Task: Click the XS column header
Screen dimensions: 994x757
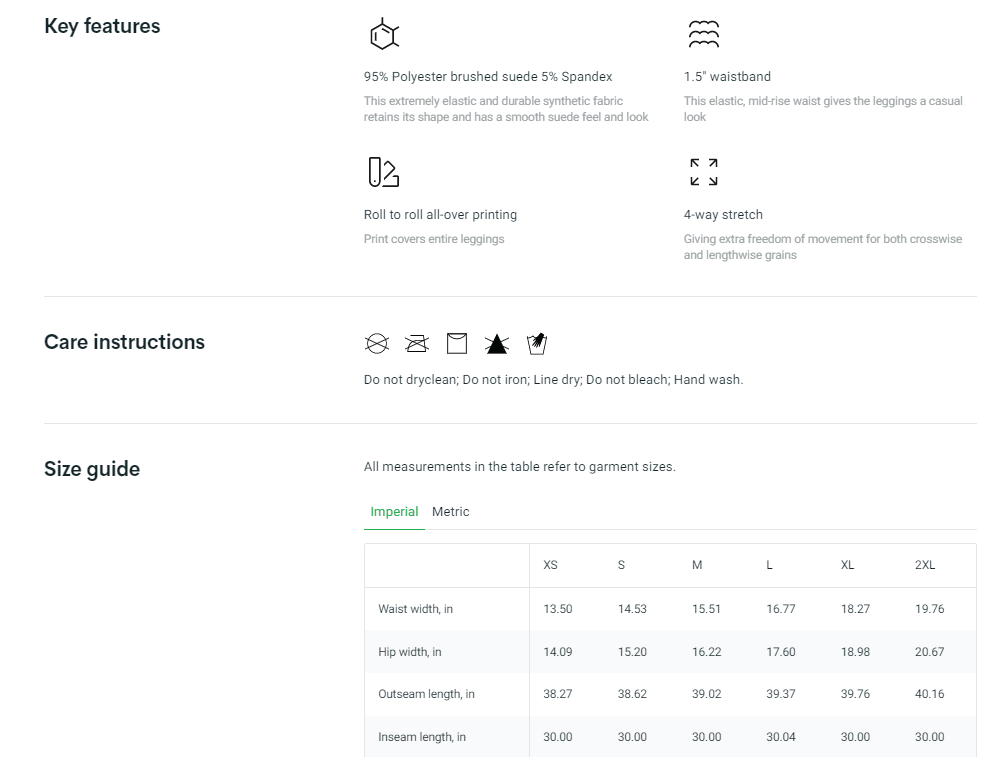Action: pyautogui.click(x=550, y=565)
